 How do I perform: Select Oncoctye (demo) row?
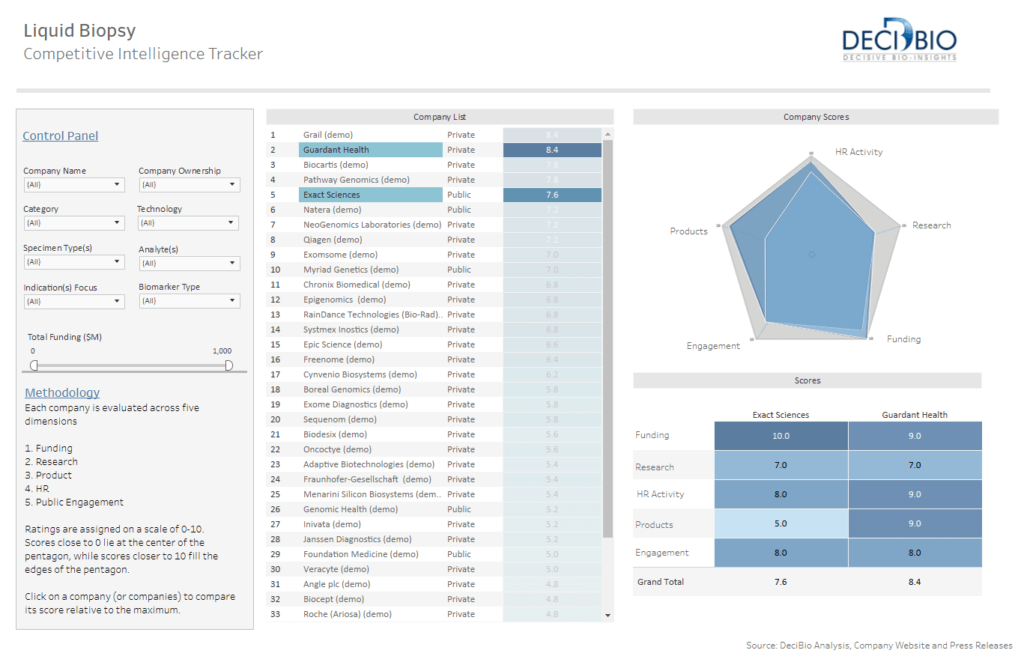coord(436,450)
